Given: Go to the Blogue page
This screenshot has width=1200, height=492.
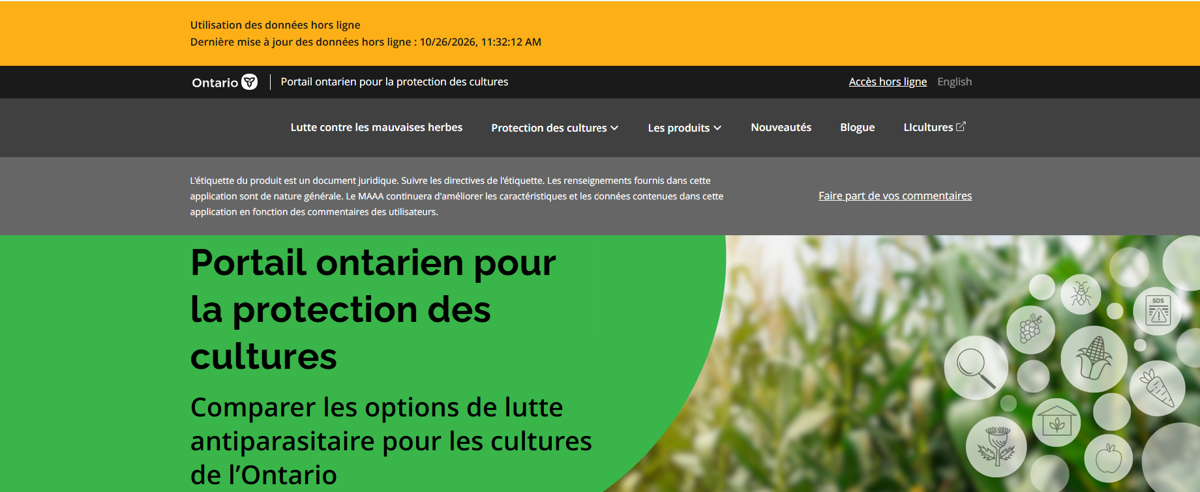Looking at the screenshot, I should [x=857, y=128].
